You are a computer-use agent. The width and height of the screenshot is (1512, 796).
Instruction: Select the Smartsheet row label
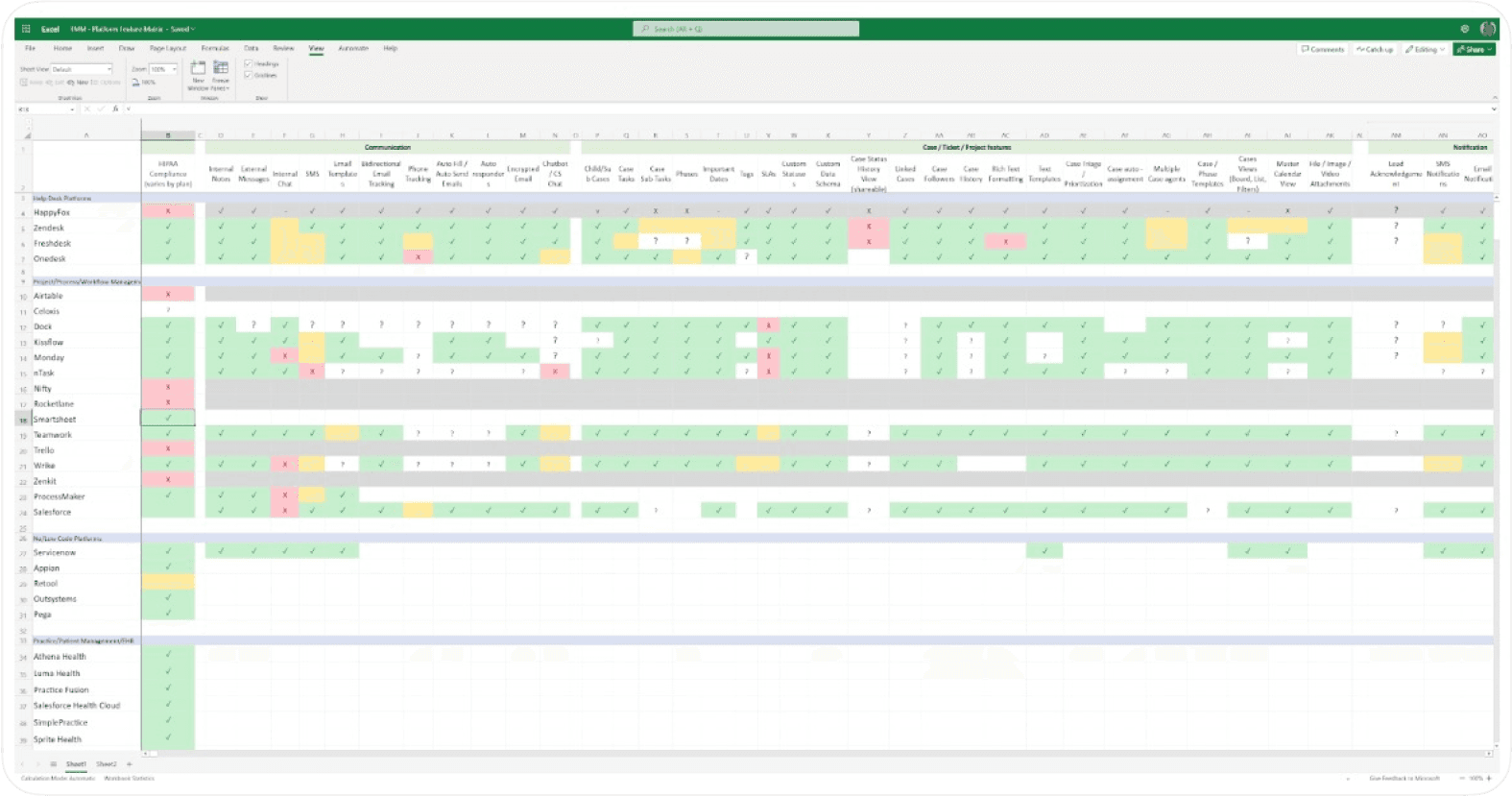coord(55,420)
